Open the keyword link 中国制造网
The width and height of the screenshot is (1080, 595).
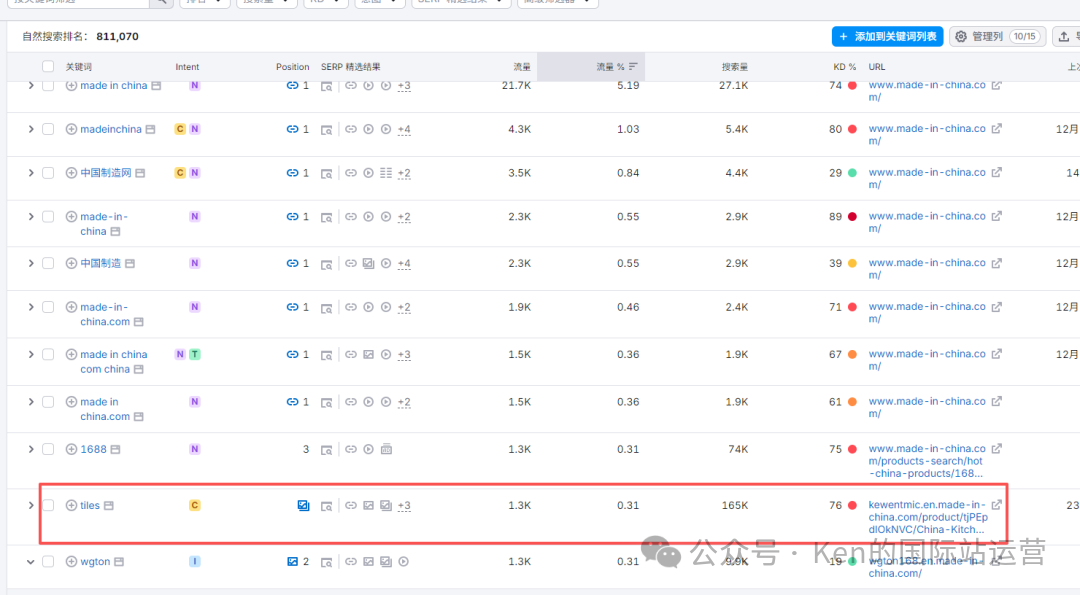pos(105,173)
